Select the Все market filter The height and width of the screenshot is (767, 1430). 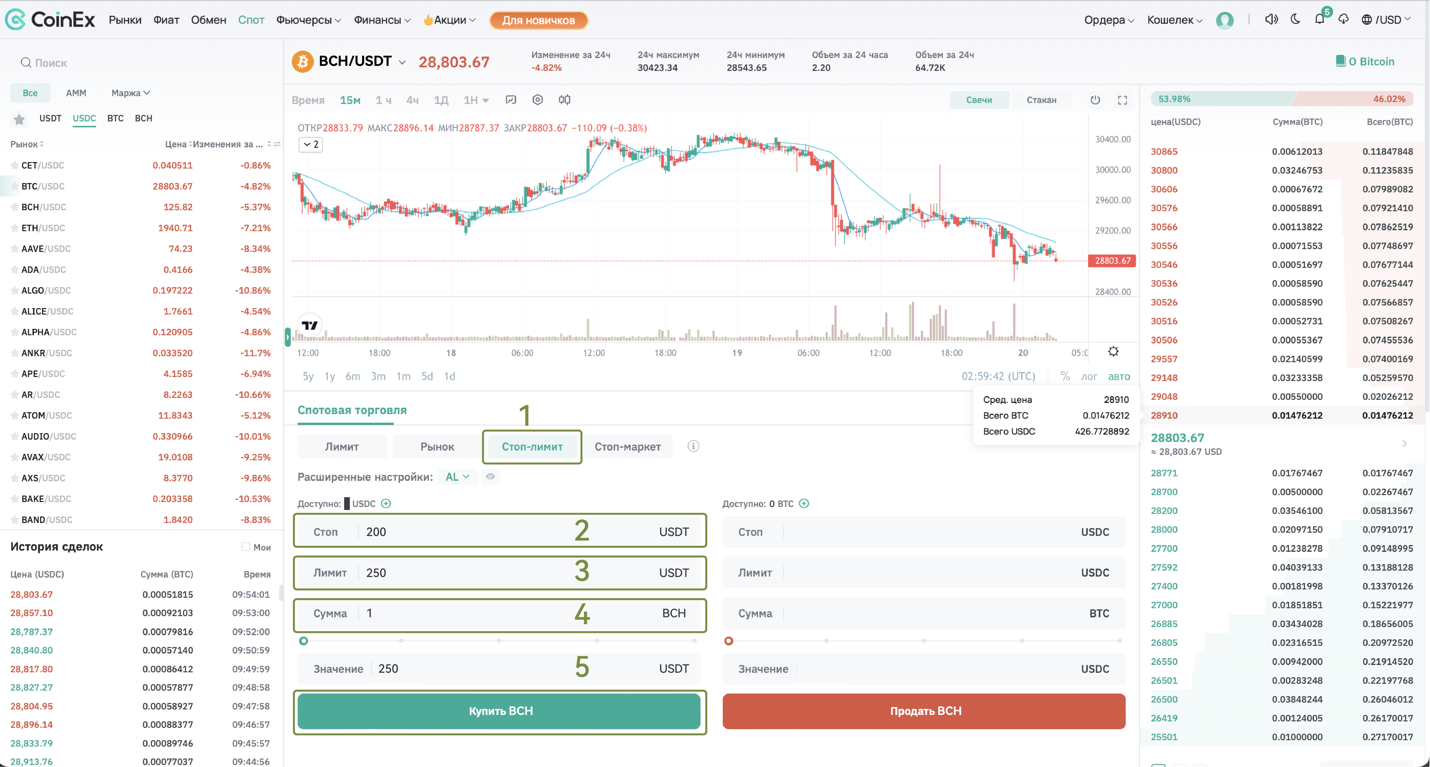pos(30,93)
